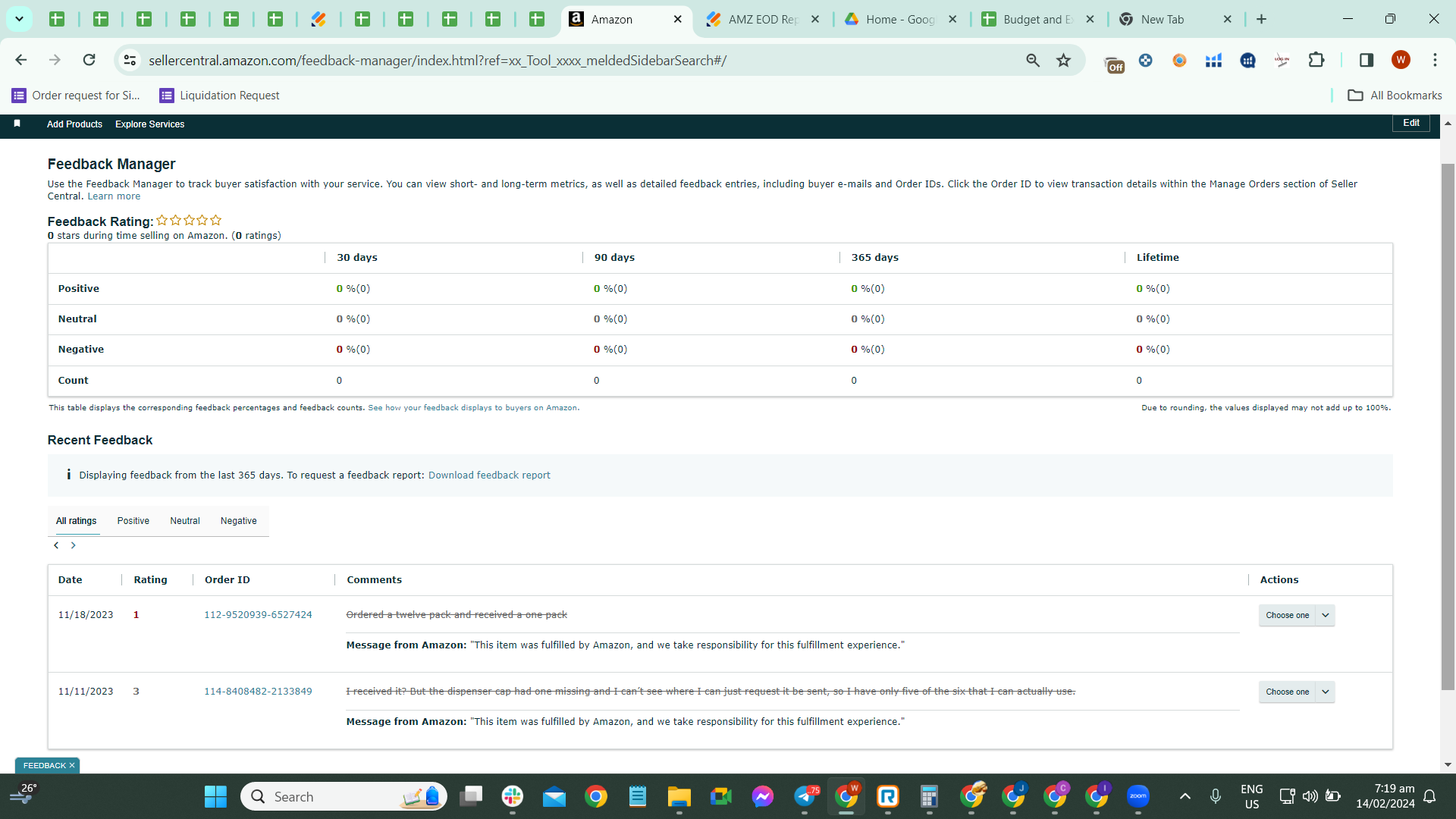Select the All ratings tab
This screenshot has height=819, width=1456.
[77, 521]
